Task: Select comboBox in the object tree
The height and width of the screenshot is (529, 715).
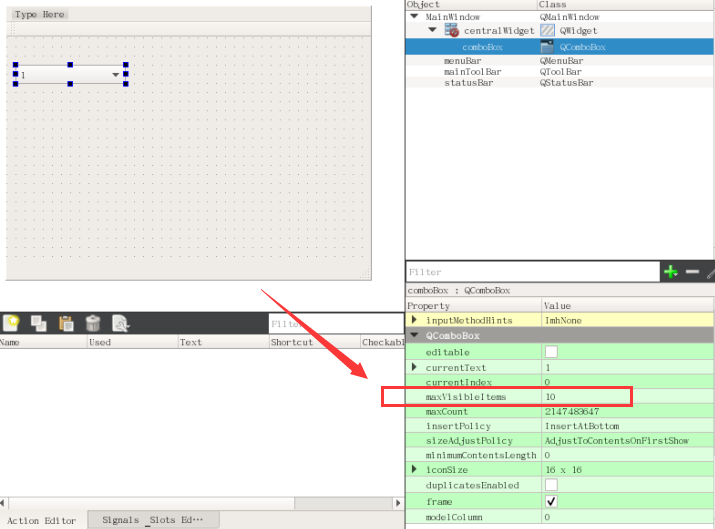Action: click(x=482, y=47)
